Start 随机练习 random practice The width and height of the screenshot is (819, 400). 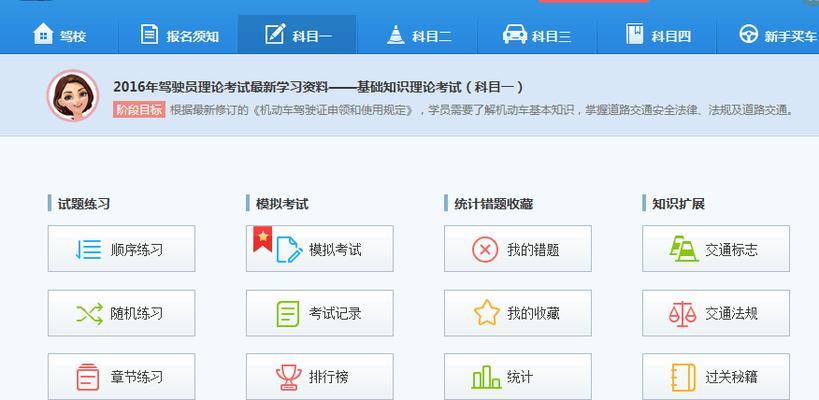122,313
